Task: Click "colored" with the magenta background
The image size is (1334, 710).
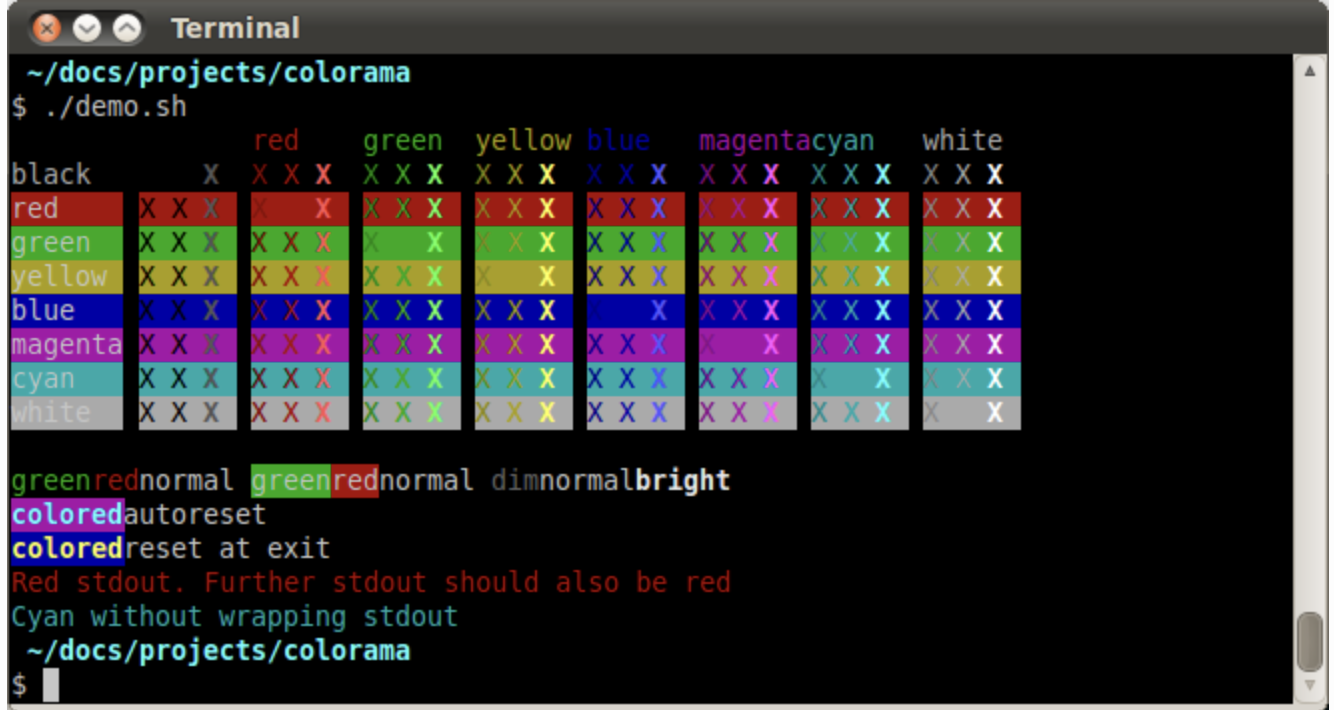Action: coord(67,515)
